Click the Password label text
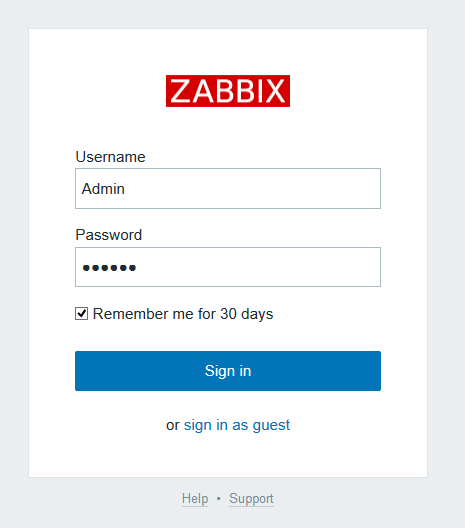Viewport: 465px width, 528px height. [109, 235]
